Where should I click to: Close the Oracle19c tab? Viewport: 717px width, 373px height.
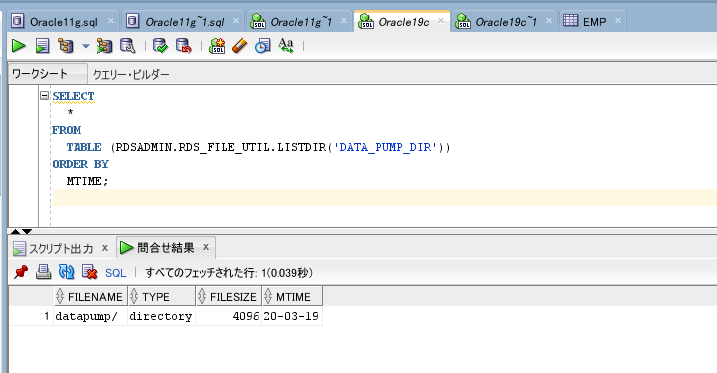coord(441,21)
